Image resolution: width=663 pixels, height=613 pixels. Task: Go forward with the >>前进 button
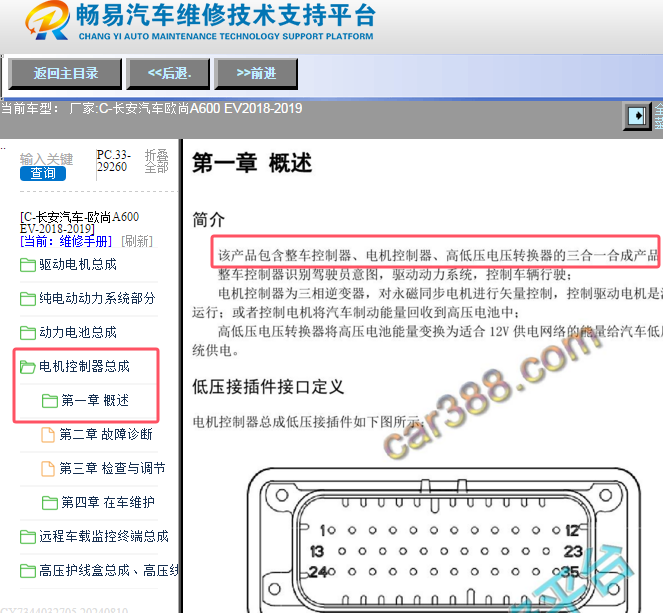[x=256, y=74]
